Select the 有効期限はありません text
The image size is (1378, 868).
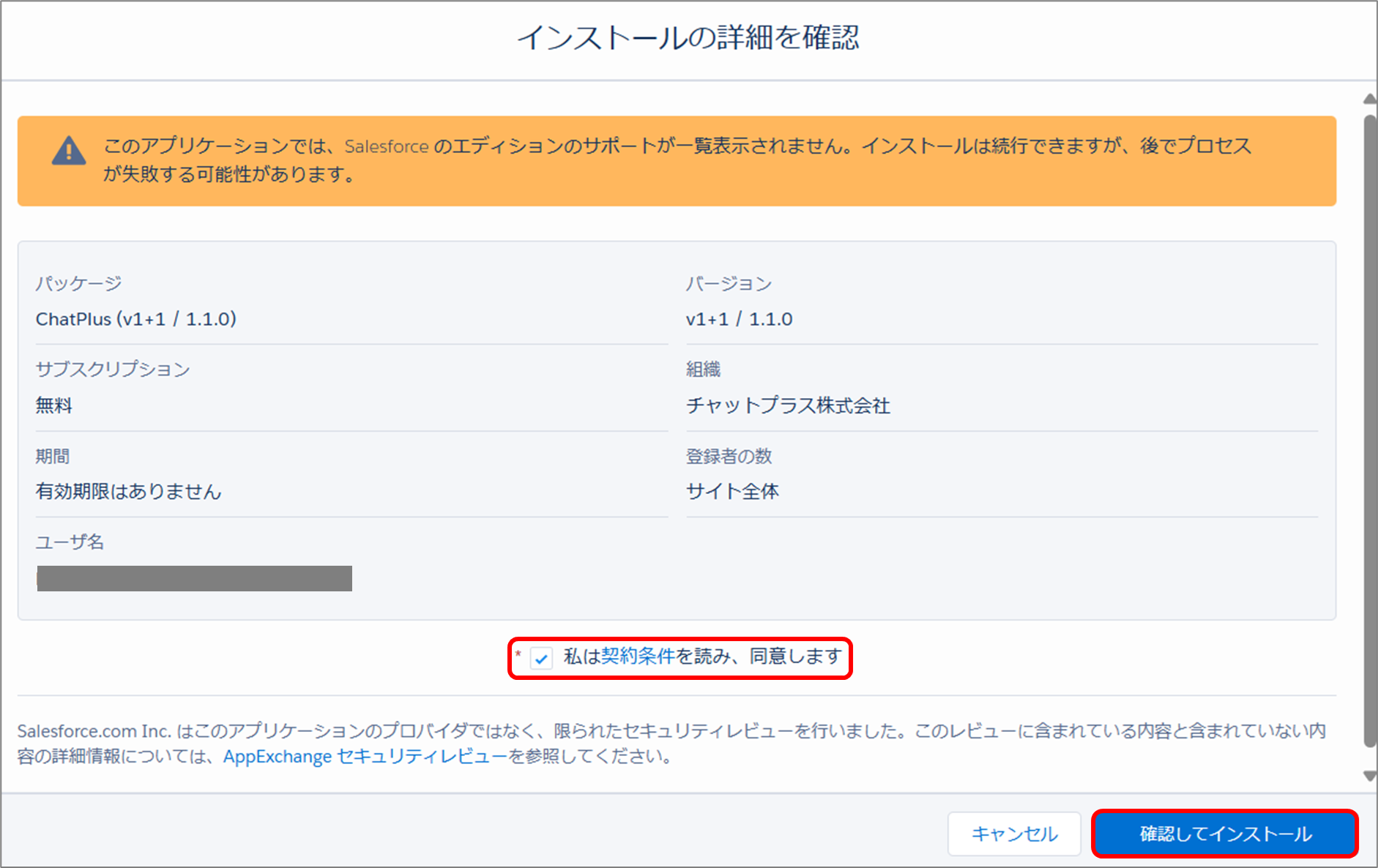click(x=129, y=491)
